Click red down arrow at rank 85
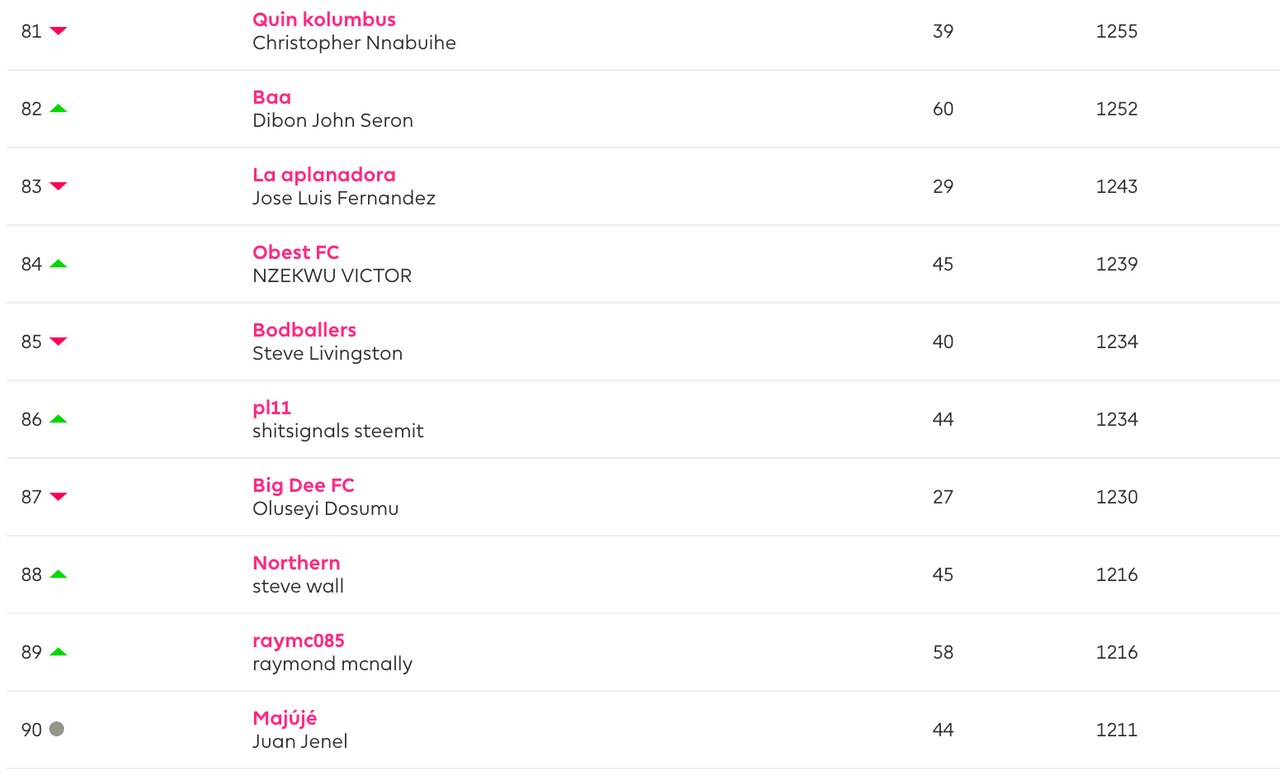The image size is (1280, 776). click(58, 341)
